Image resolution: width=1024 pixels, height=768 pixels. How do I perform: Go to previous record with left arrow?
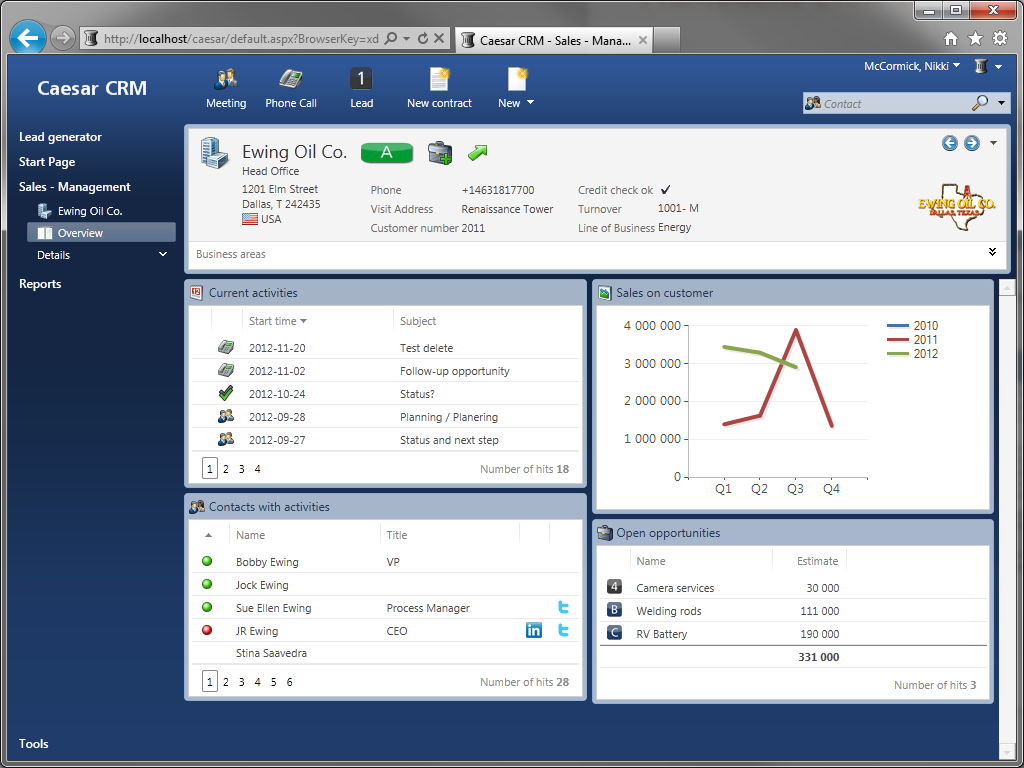click(x=950, y=143)
